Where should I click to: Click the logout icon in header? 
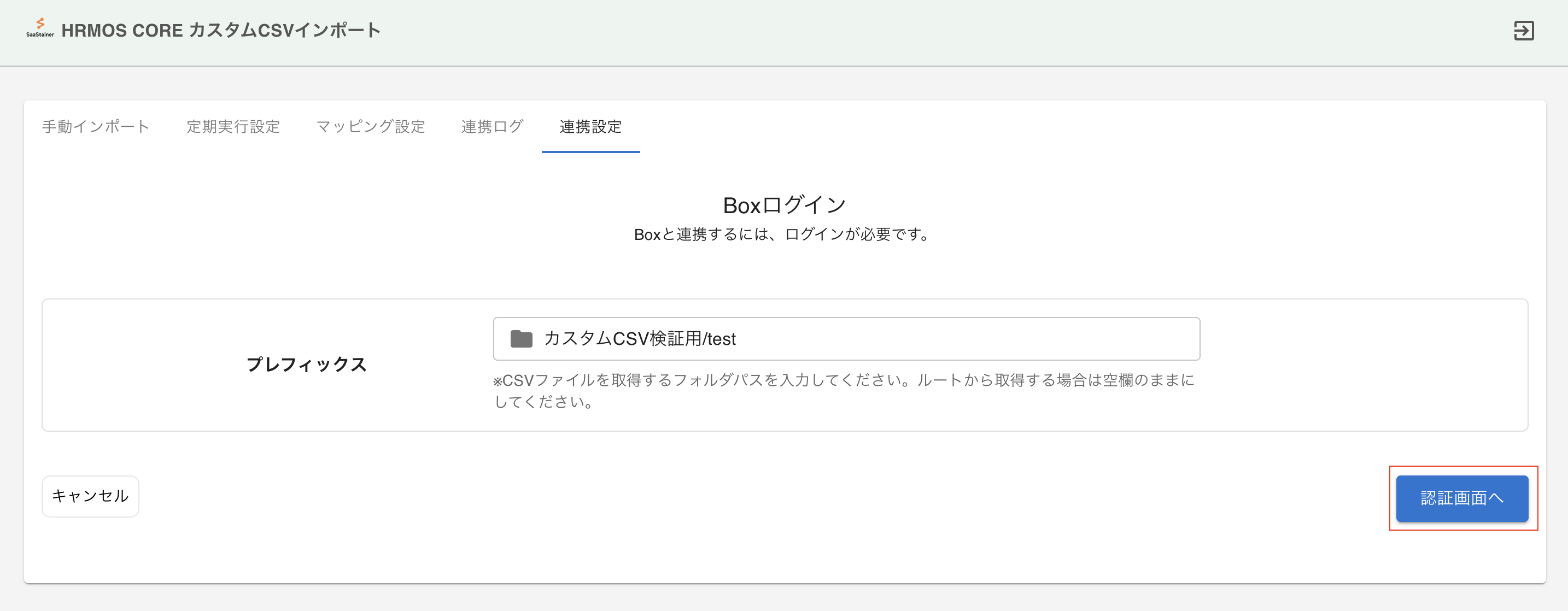coord(1524,31)
